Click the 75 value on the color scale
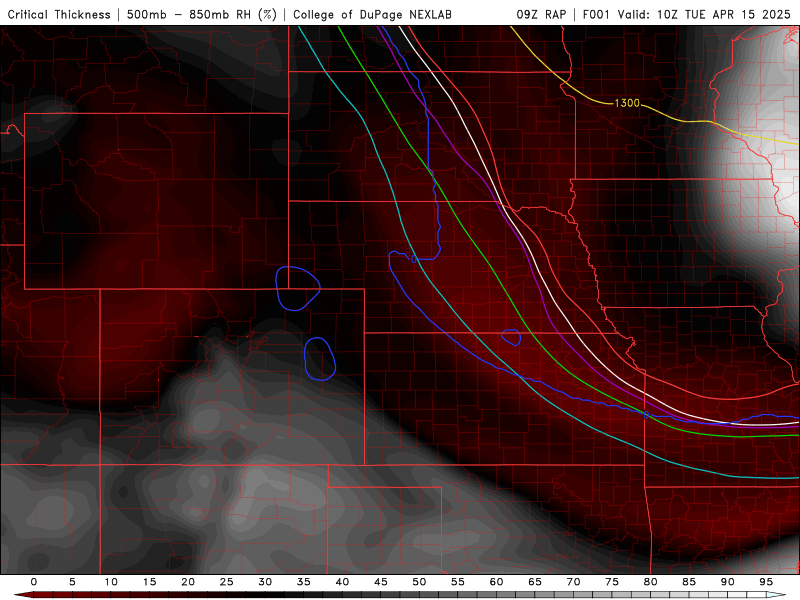This screenshot has height=600, width=800. pos(612,582)
